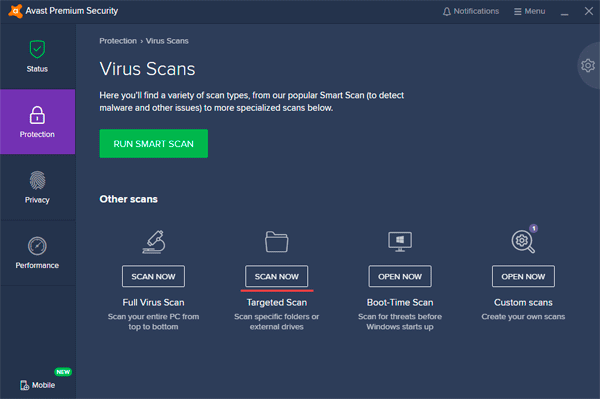Click the Avast logo icon
Screen dimensions: 600x399
click(15, 11)
